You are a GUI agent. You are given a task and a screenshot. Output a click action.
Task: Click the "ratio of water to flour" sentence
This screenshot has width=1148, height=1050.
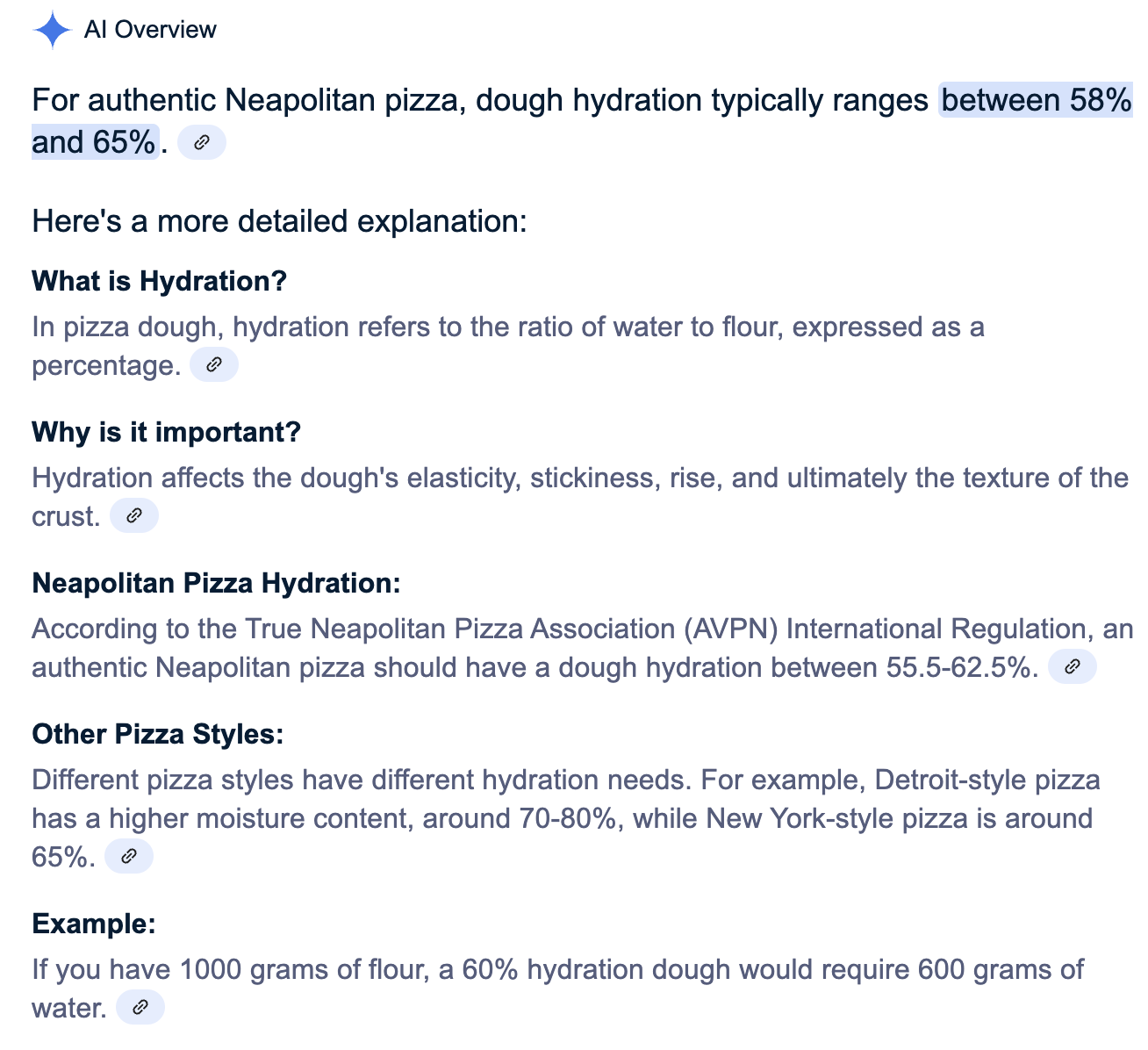[507, 327]
